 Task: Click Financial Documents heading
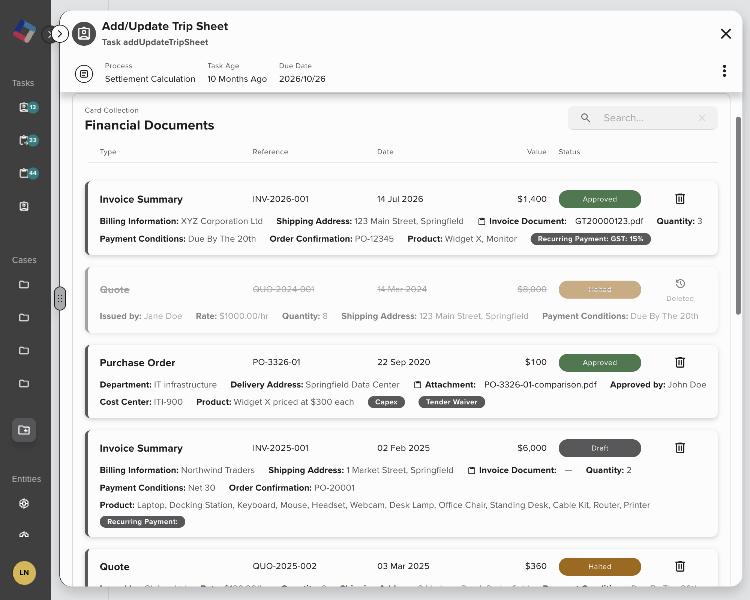coord(149,125)
